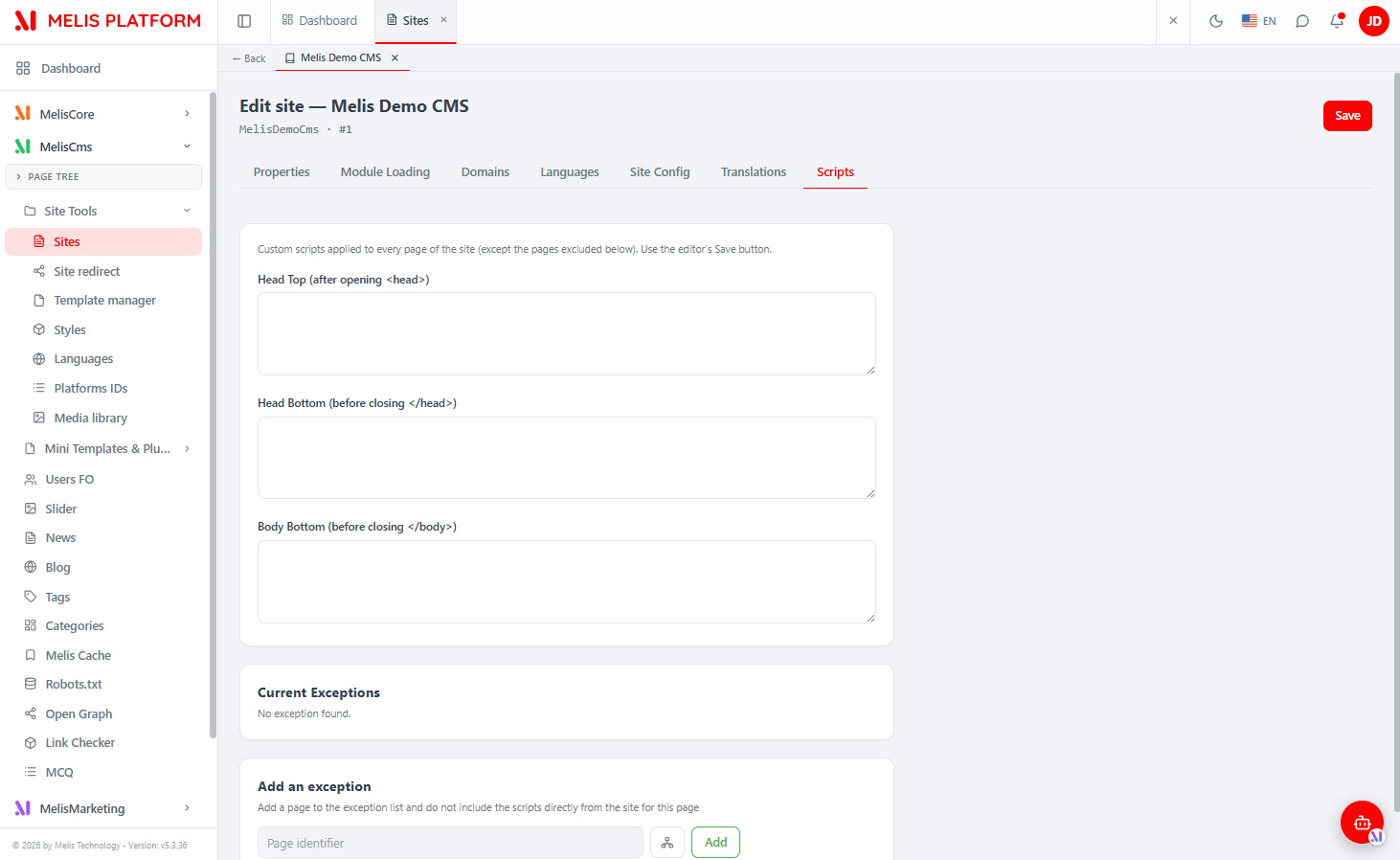This screenshot has height=860, width=1400.
Task: Open the Translations tab
Action: tap(754, 172)
